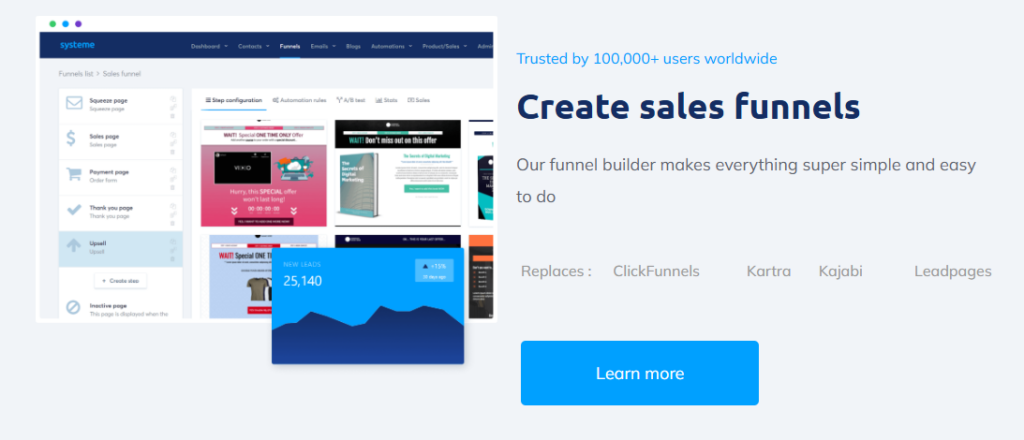Switch to the Stats tab
1024x440 pixels.
[387, 101]
